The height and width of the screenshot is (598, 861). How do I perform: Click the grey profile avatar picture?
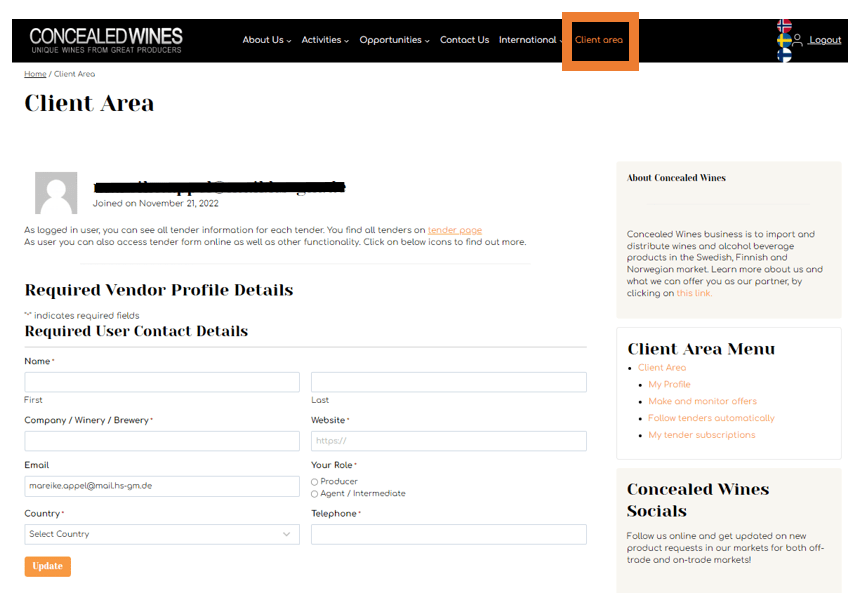coord(56,193)
